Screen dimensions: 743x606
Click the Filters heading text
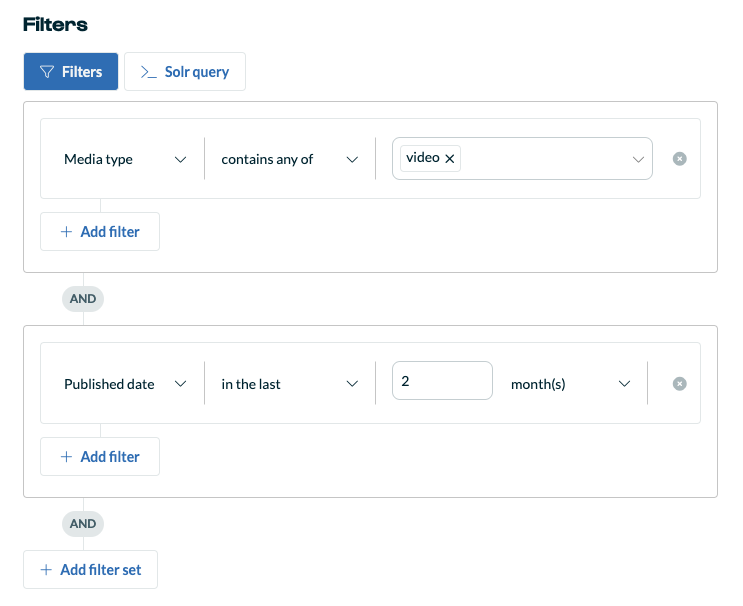(55, 24)
